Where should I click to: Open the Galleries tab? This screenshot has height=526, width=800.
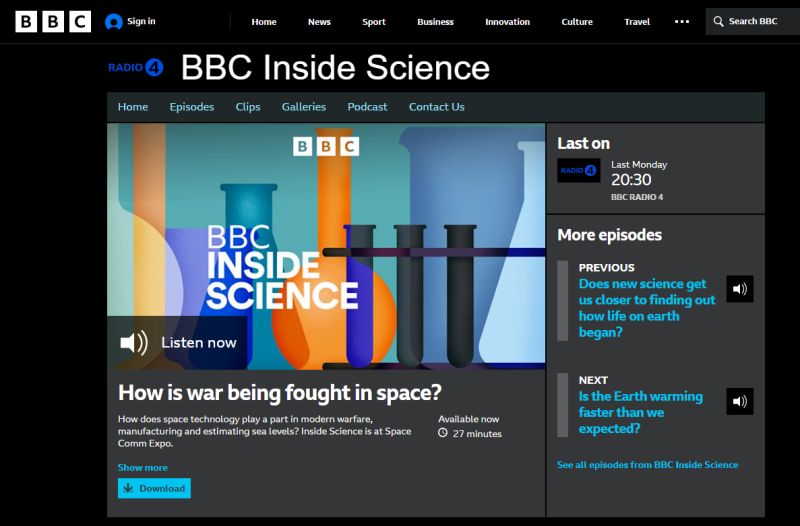(x=304, y=107)
